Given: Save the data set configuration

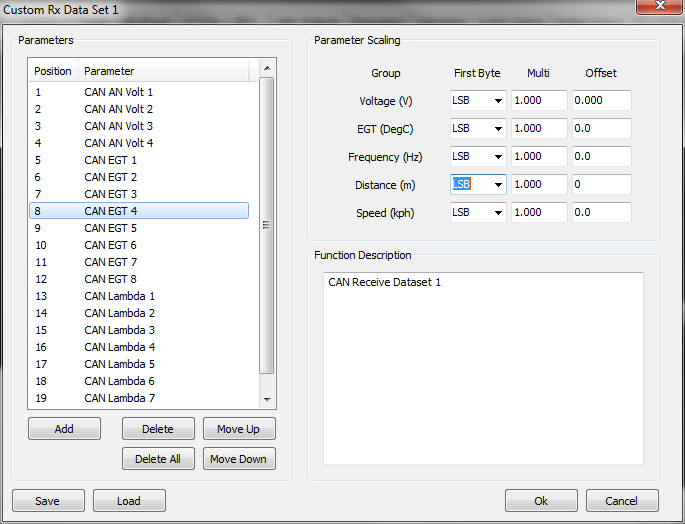Looking at the screenshot, I should point(48,501).
